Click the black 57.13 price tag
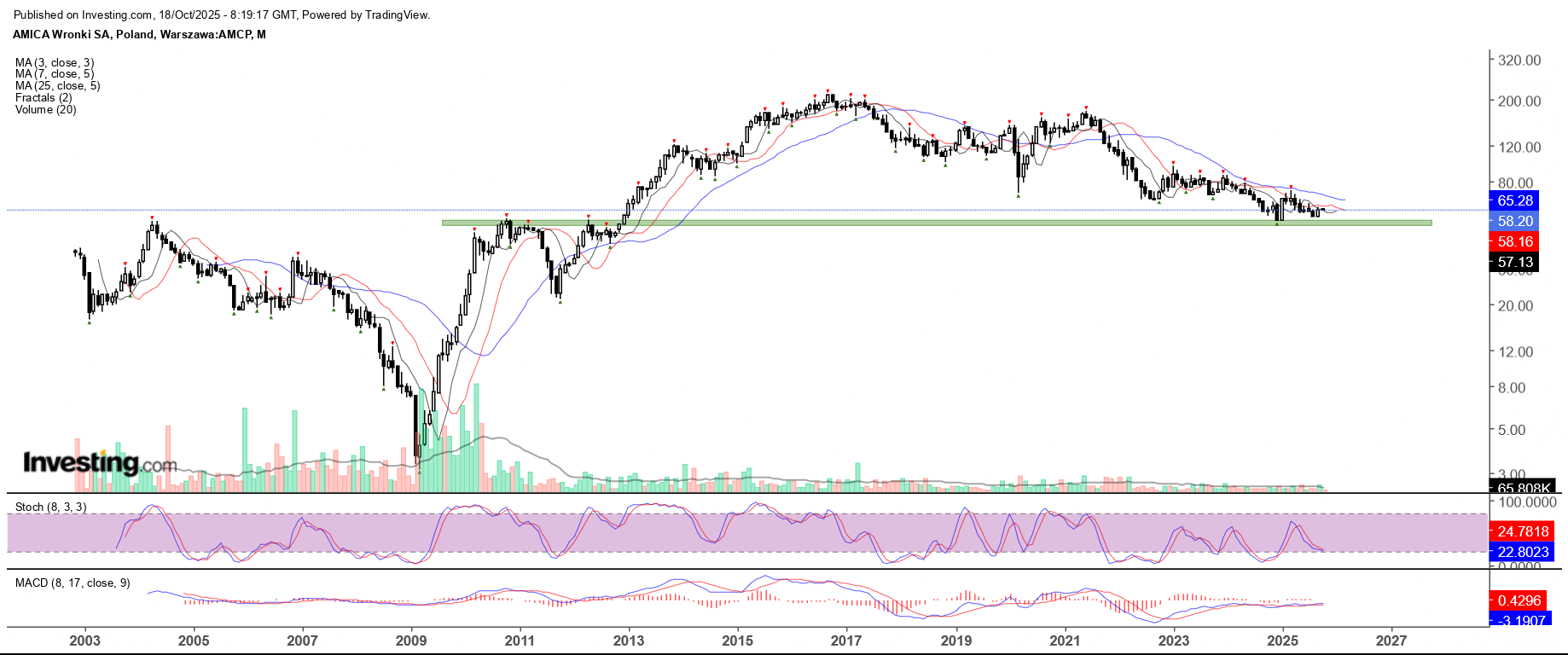This screenshot has height=655, width=1568. [x=1515, y=262]
